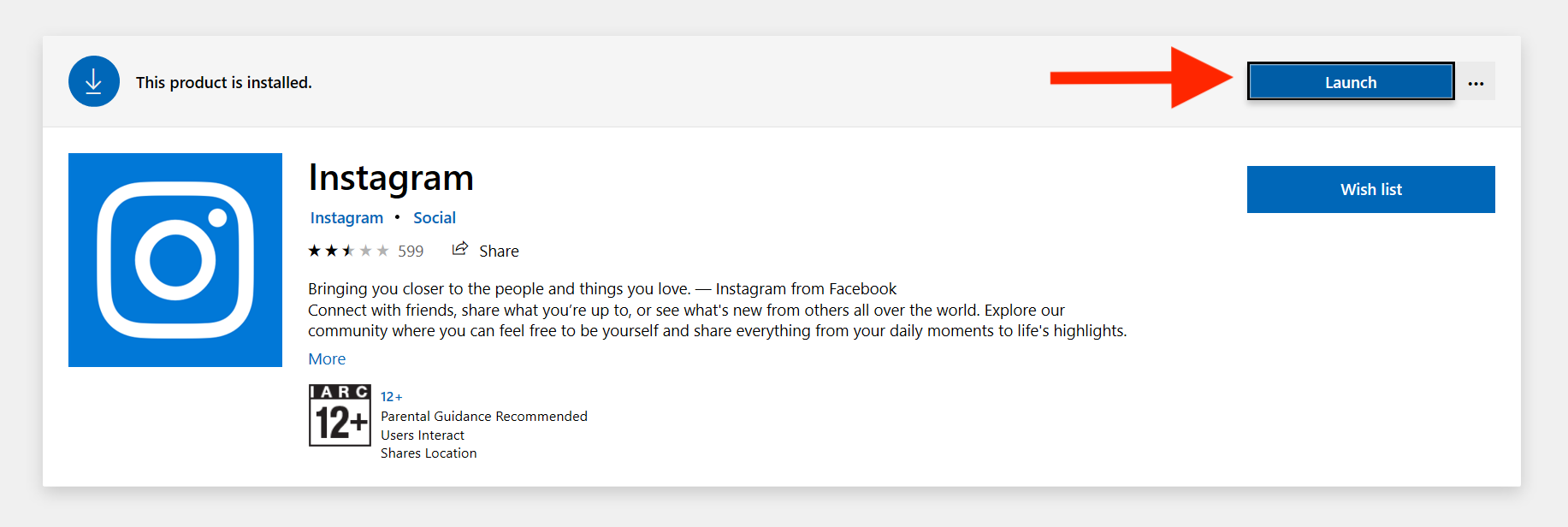The height and width of the screenshot is (527, 1568).
Task: Click the blue download arrow icon
Action: (x=94, y=81)
